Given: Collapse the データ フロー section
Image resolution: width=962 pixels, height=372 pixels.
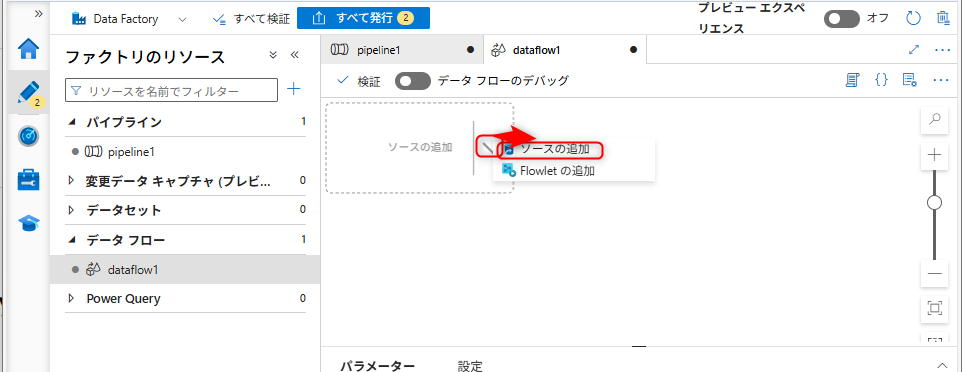Looking at the screenshot, I should coord(72,239).
